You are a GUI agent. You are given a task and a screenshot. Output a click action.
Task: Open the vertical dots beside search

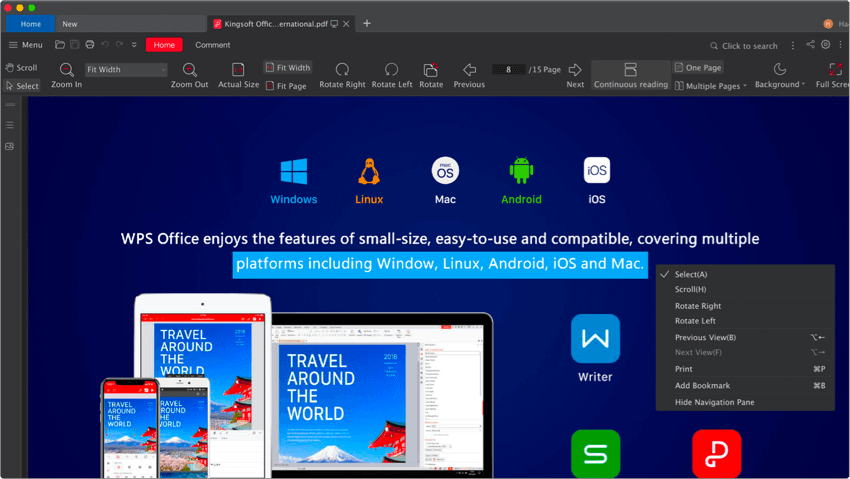pos(793,46)
